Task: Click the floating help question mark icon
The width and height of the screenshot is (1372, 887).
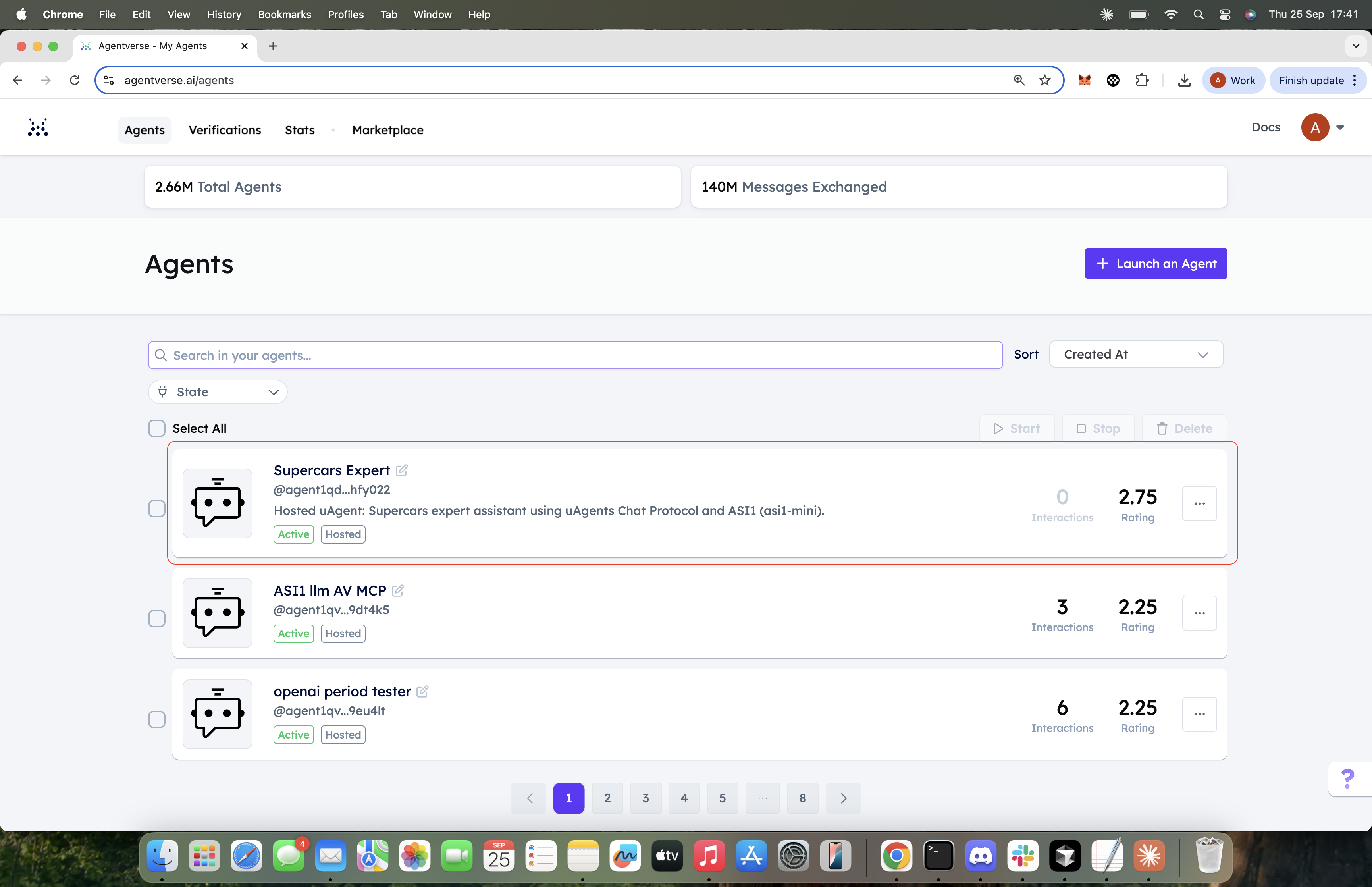Action: (x=1347, y=779)
